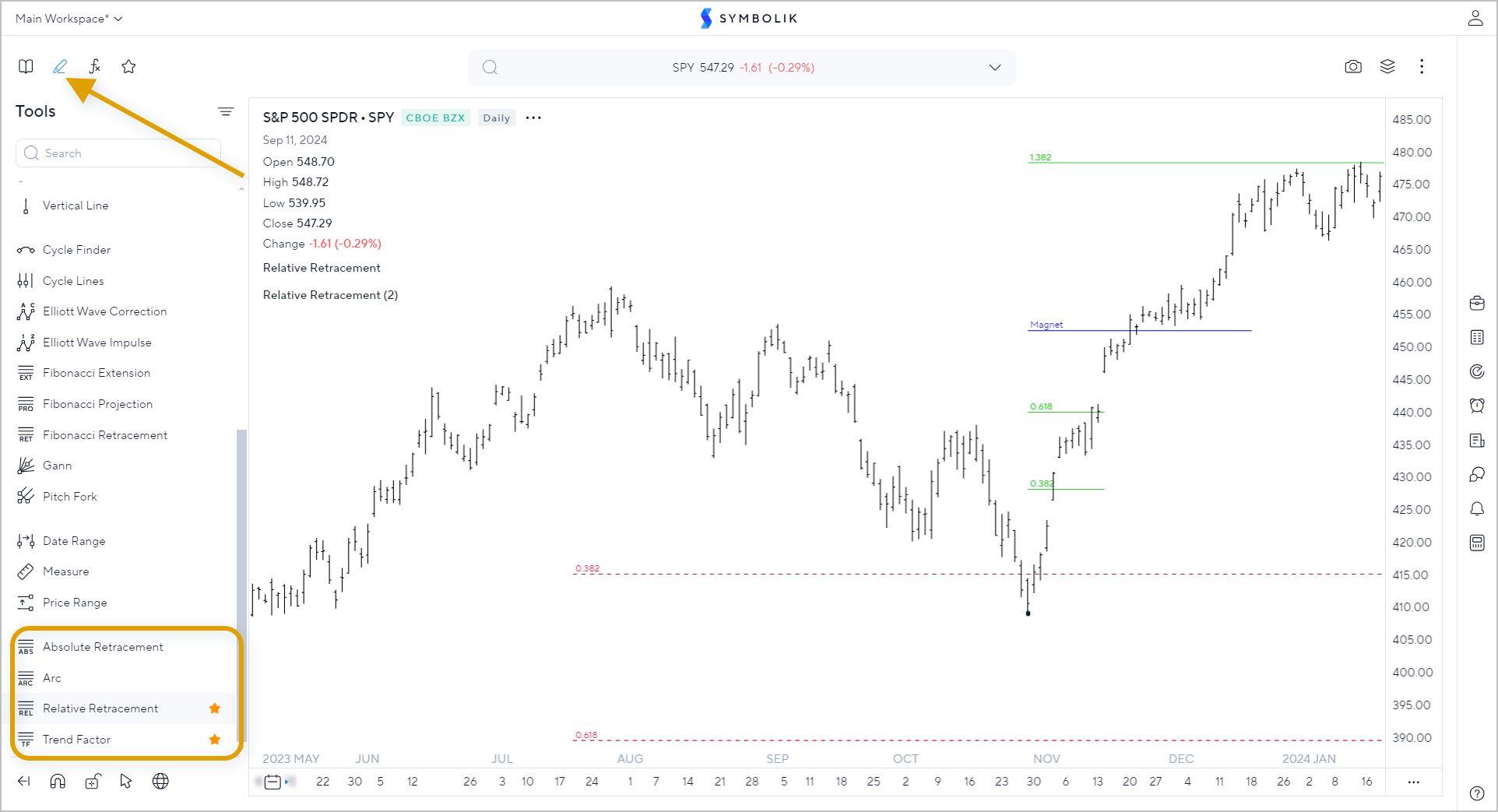The height and width of the screenshot is (812, 1498).
Task: Unfavorite Relative Retracement via its orange star
Action: coord(215,708)
